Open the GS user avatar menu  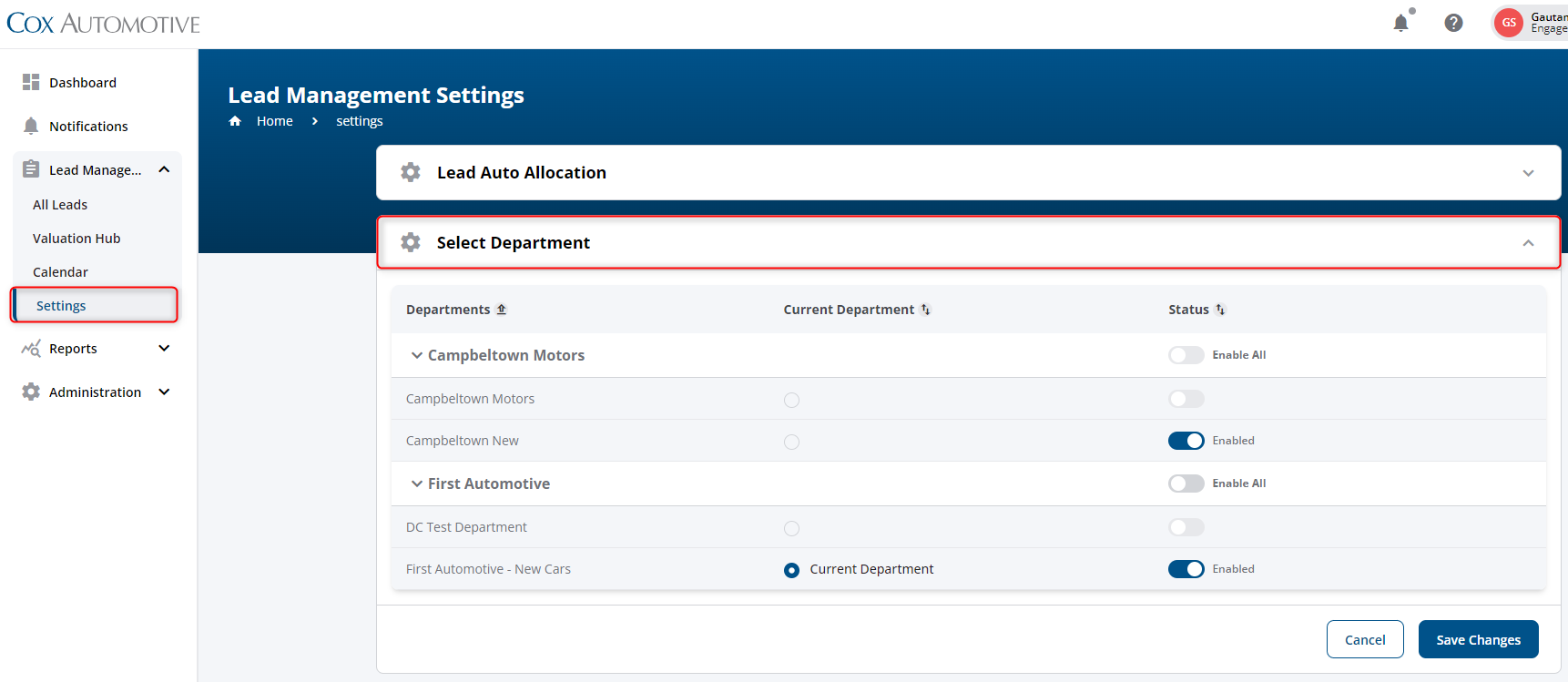(1509, 23)
